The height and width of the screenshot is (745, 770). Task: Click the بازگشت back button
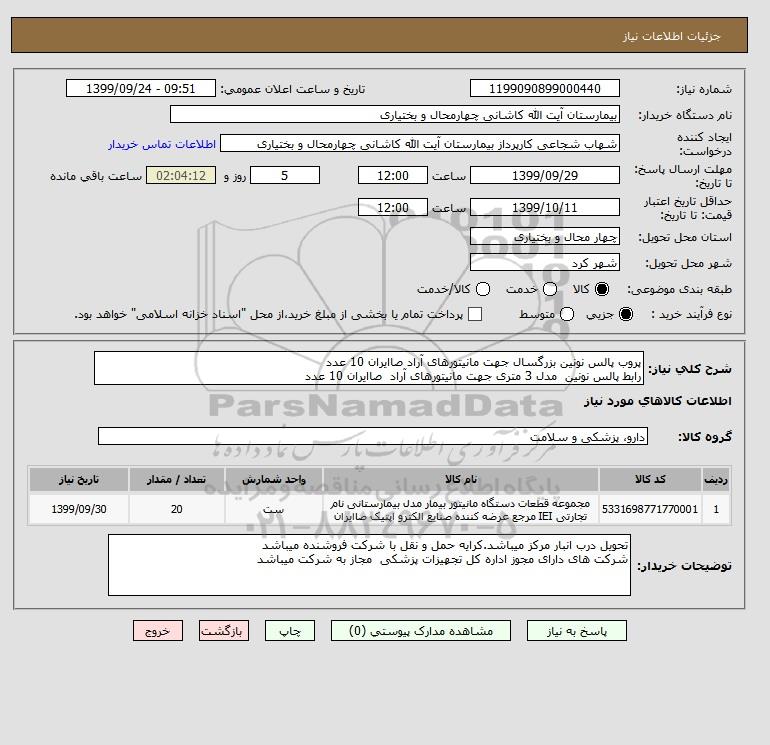tap(224, 631)
